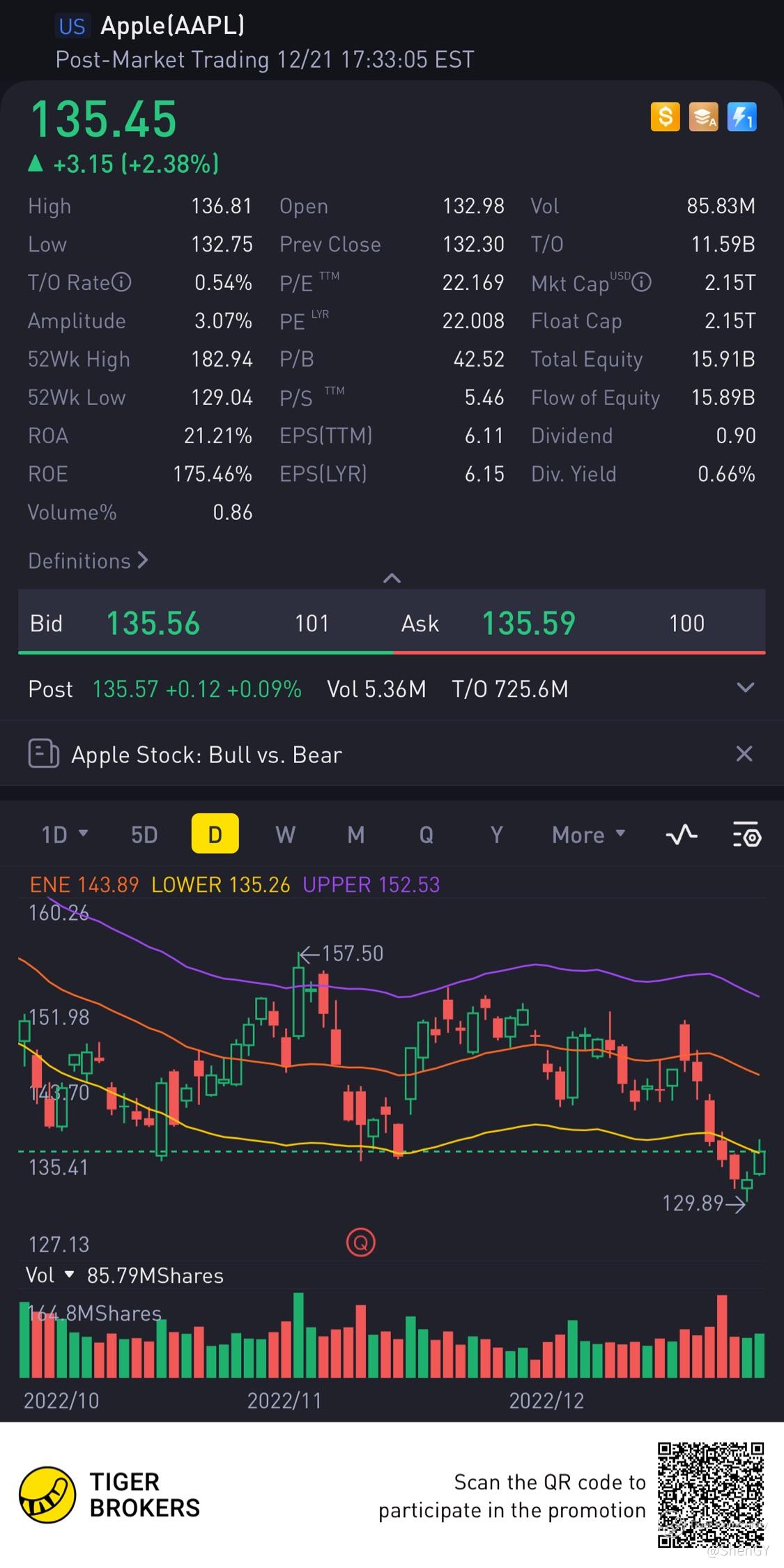
Task: Expand the Post market row chevron
Action: [x=745, y=688]
